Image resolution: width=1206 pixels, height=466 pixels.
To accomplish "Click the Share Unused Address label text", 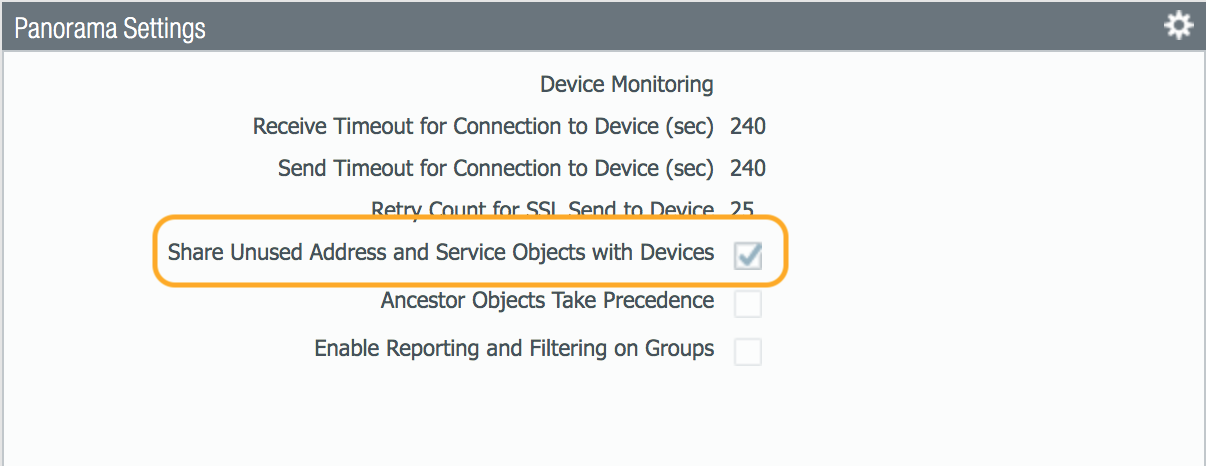I will click(x=441, y=252).
